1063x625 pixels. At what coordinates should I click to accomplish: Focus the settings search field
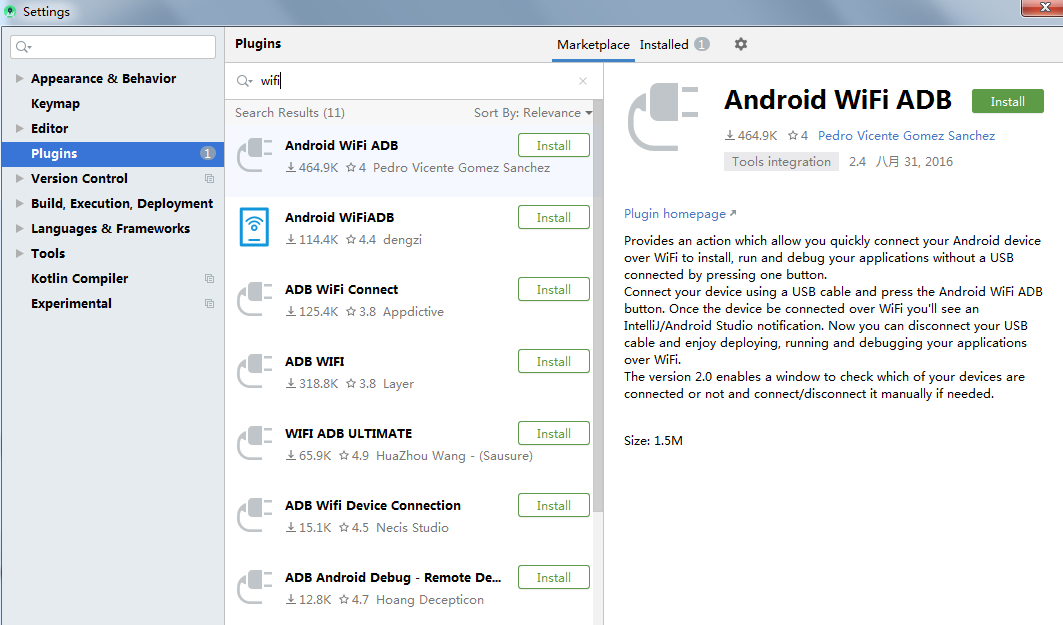(x=113, y=47)
